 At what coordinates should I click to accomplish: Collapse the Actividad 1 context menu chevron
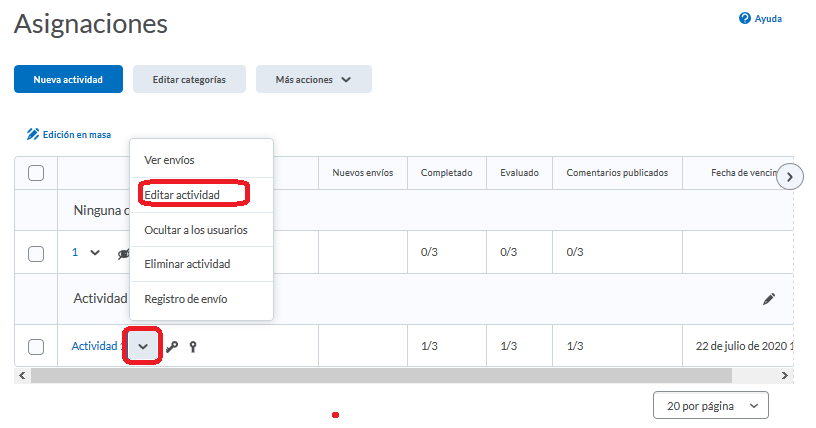[x=143, y=346]
